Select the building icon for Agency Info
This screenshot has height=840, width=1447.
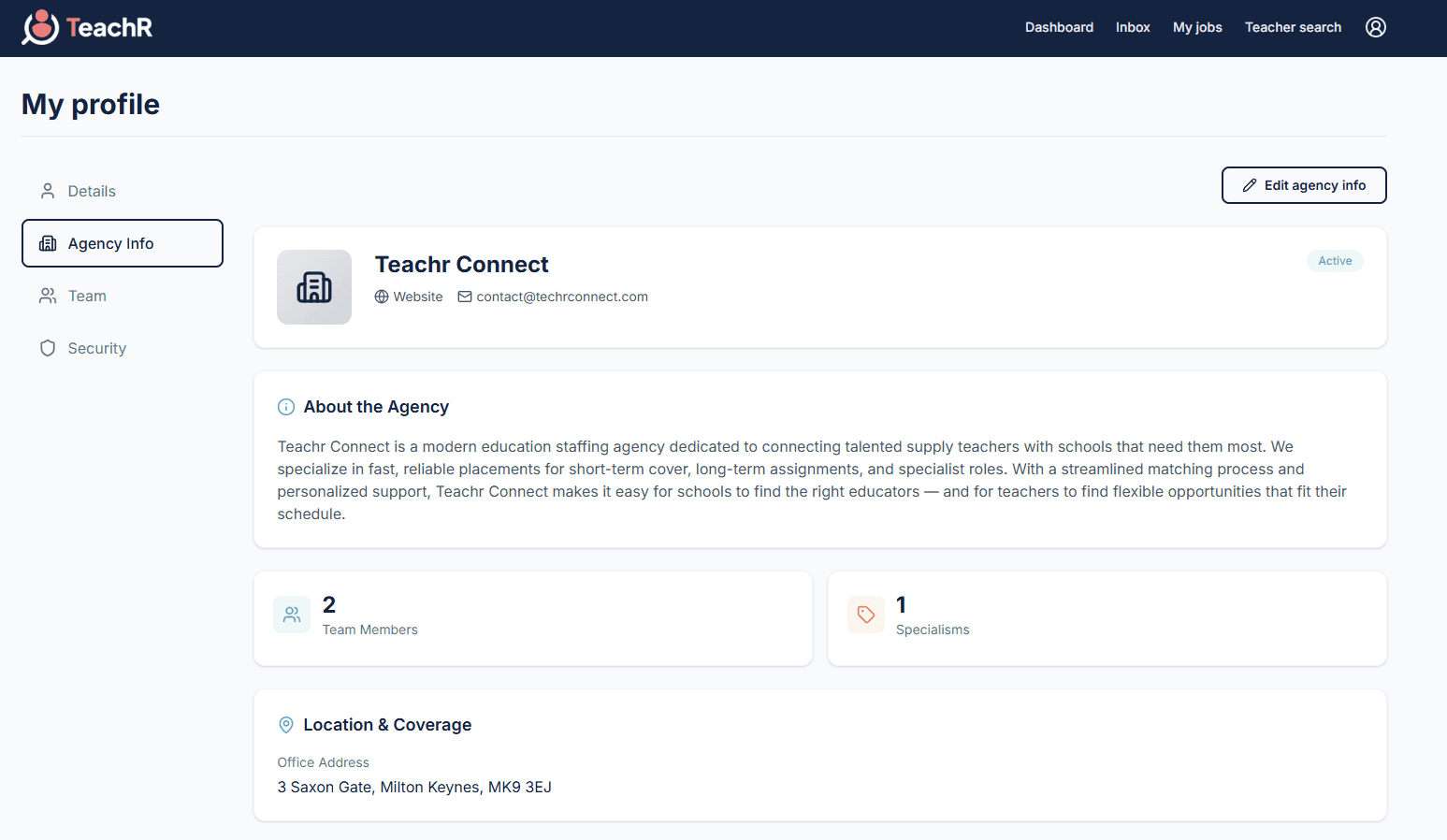pos(48,243)
